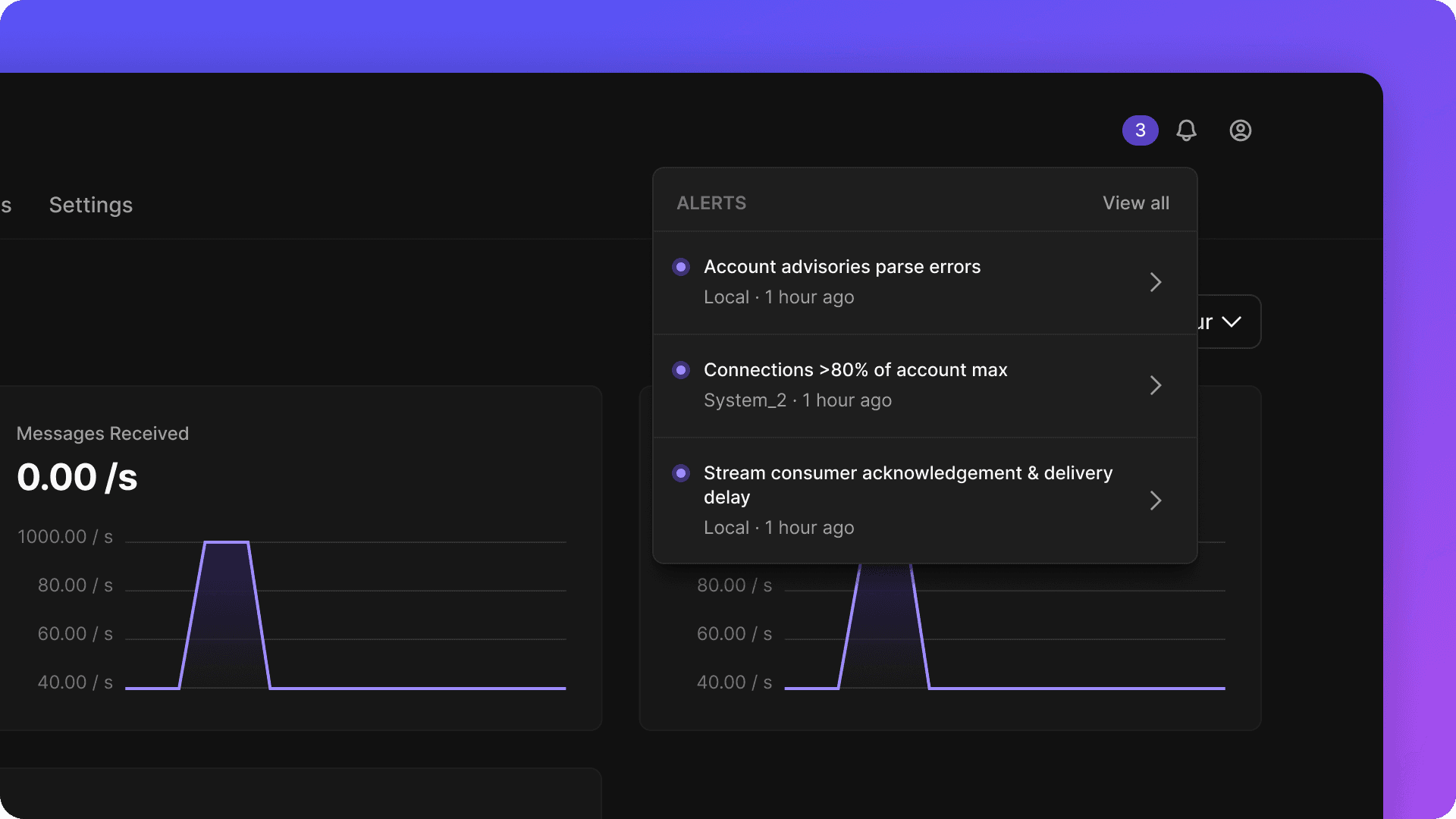Viewport: 1456px width, 819px height.
Task: Open Account advisories parse errors alert
Action: click(842, 267)
